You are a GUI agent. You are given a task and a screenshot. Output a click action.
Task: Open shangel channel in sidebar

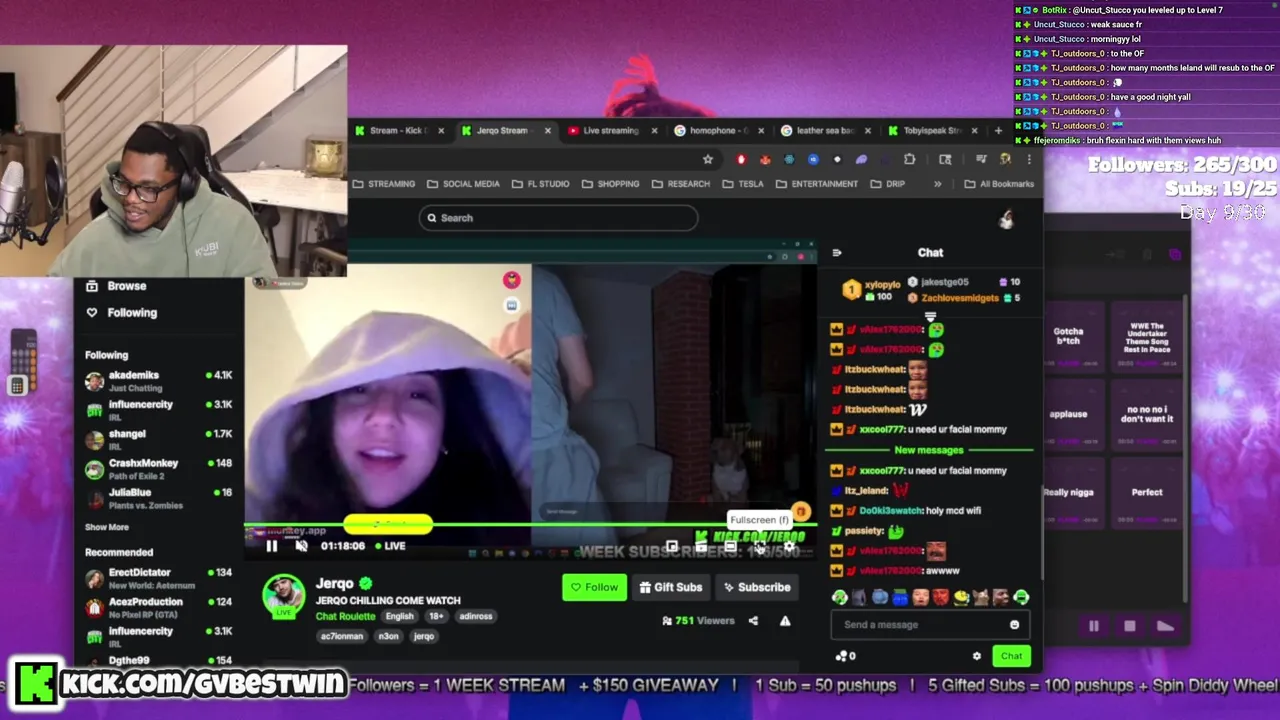pyautogui.click(x=158, y=439)
